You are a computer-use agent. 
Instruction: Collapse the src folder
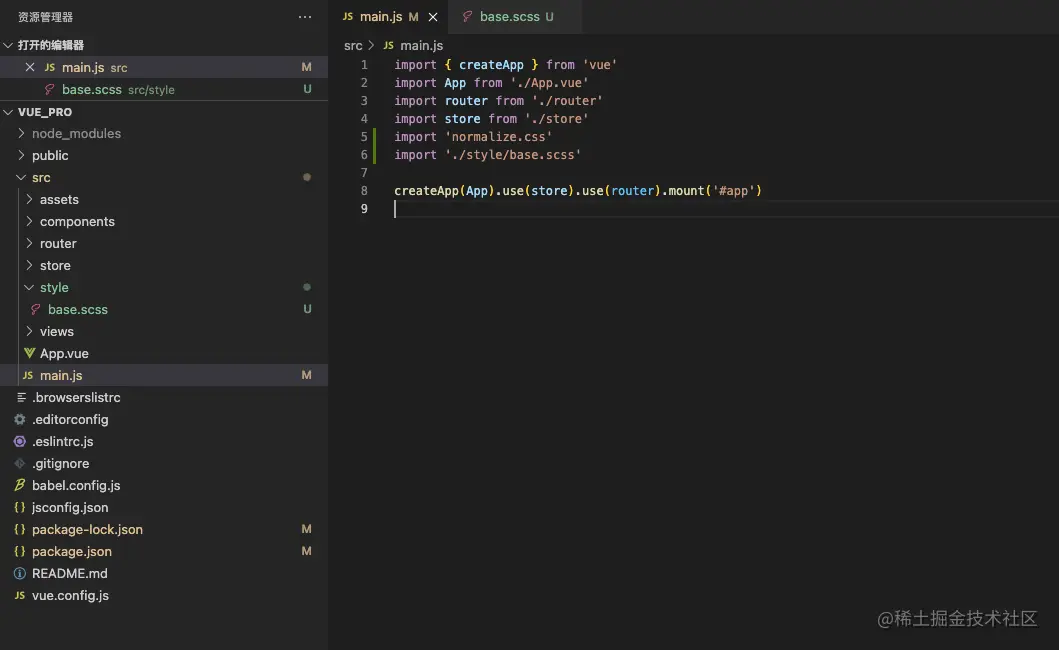coord(21,177)
